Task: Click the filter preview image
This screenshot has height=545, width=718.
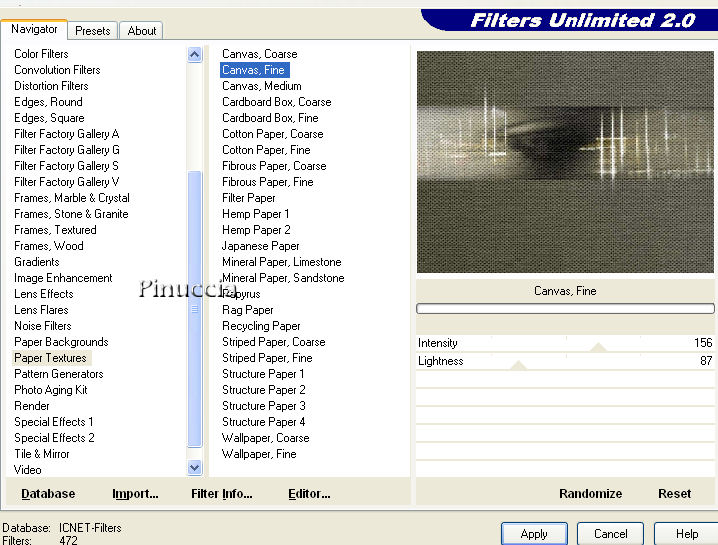Action: [x=565, y=162]
